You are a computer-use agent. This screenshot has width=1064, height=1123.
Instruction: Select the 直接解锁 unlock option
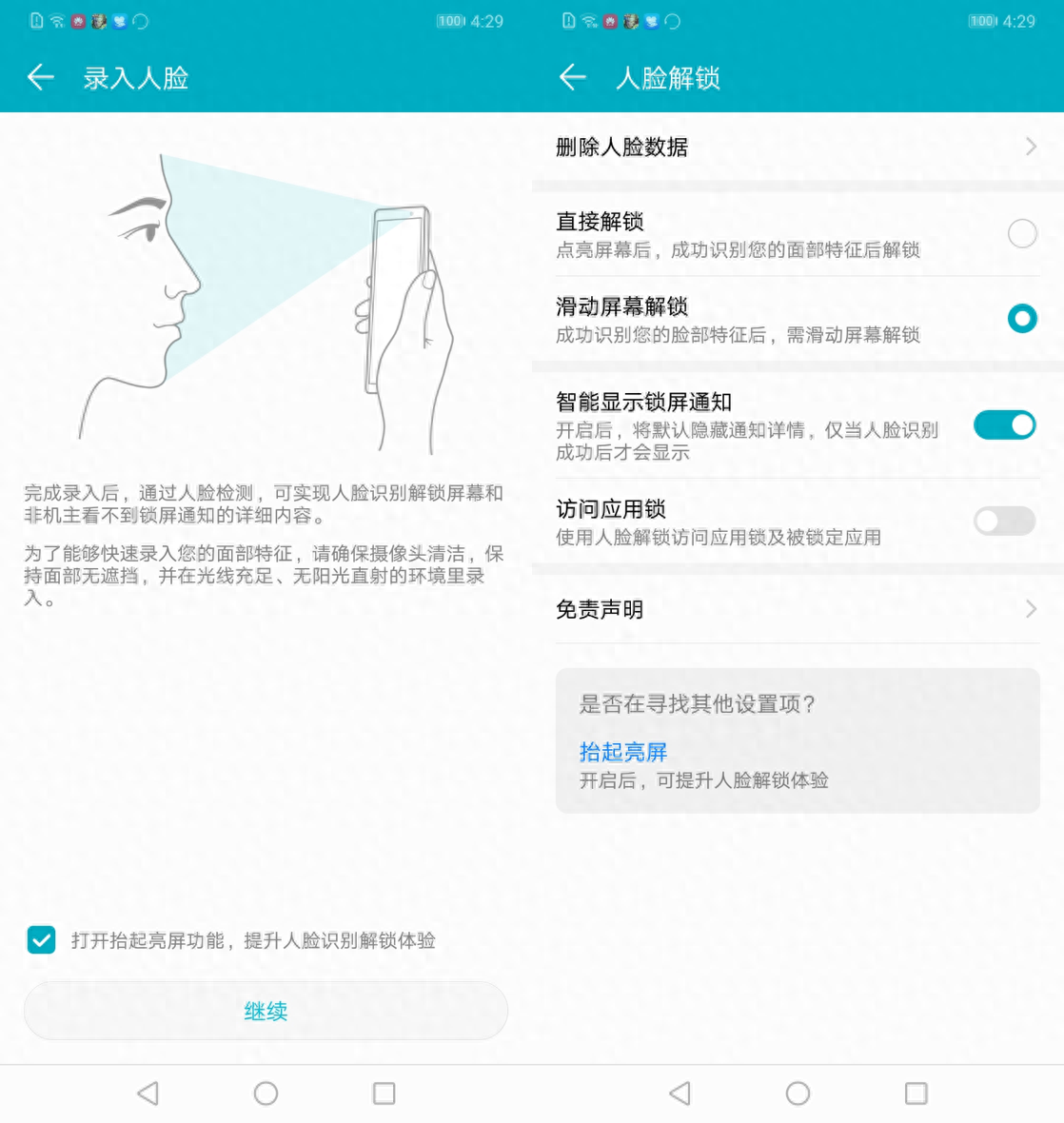(1022, 233)
